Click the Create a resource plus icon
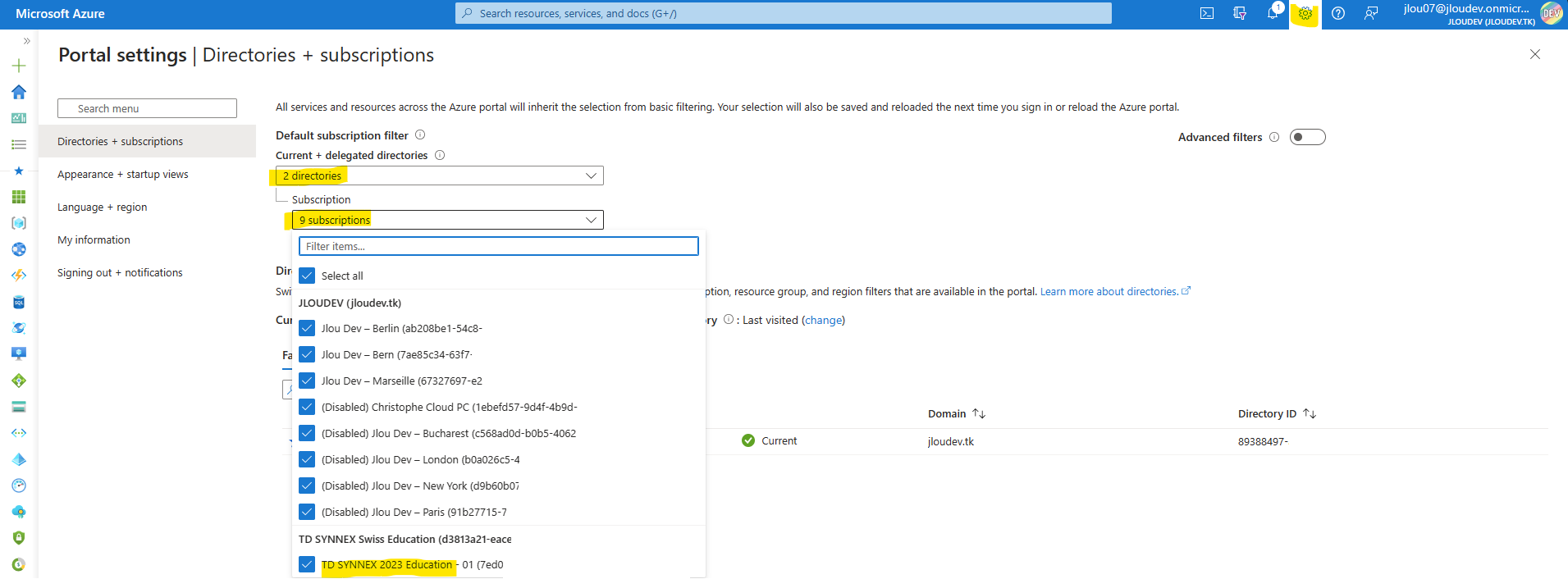The height and width of the screenshot is (579, 1568). [x=19, y=66]
